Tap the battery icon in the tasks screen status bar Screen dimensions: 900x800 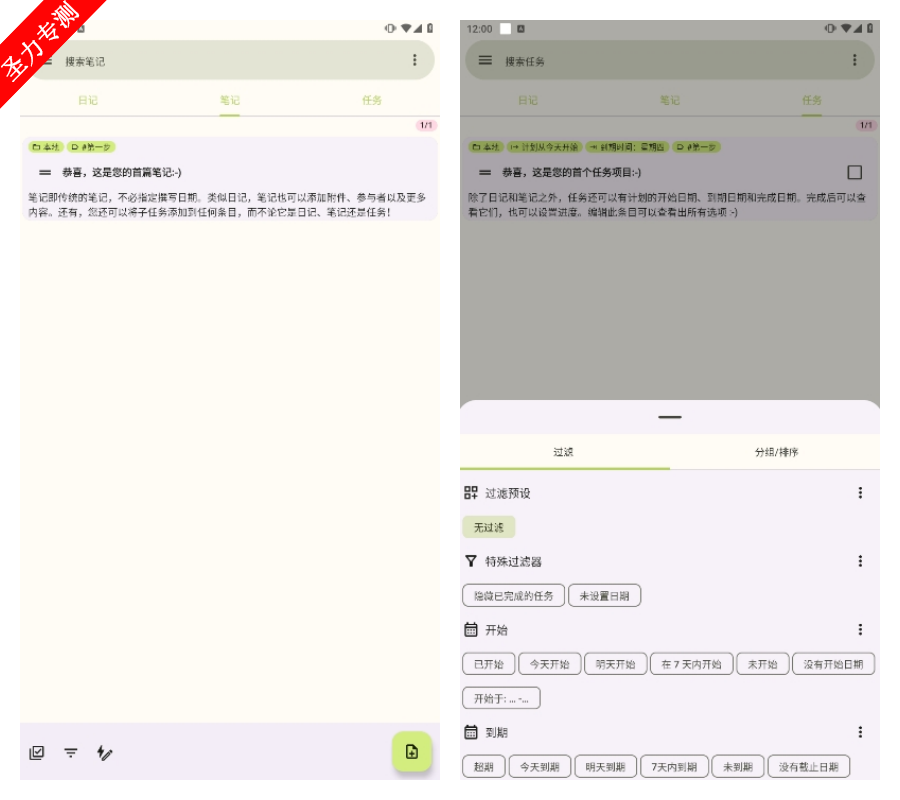[x=870, y=28]
